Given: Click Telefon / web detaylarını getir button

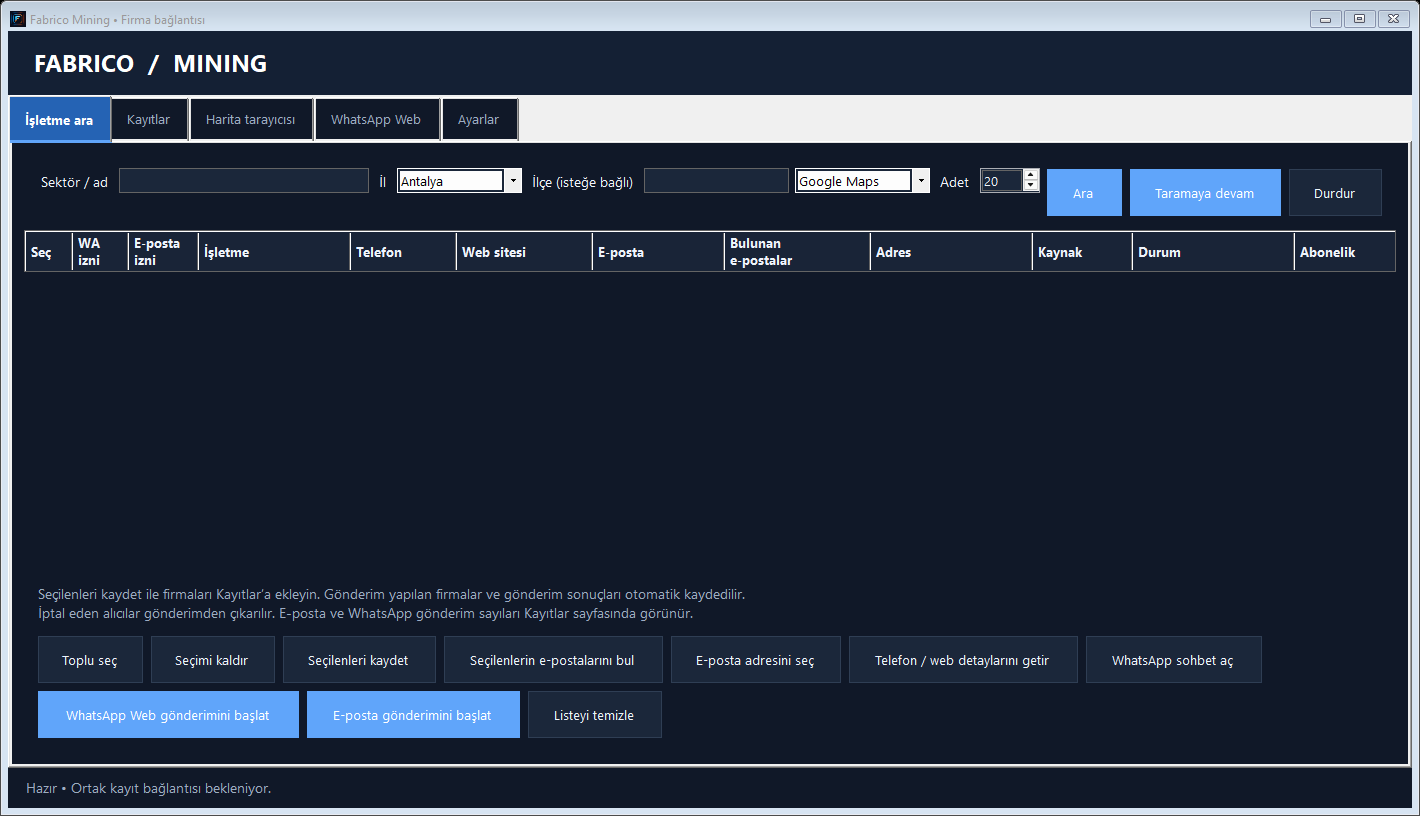Looking at the screenshot, I should click(962, 660).
